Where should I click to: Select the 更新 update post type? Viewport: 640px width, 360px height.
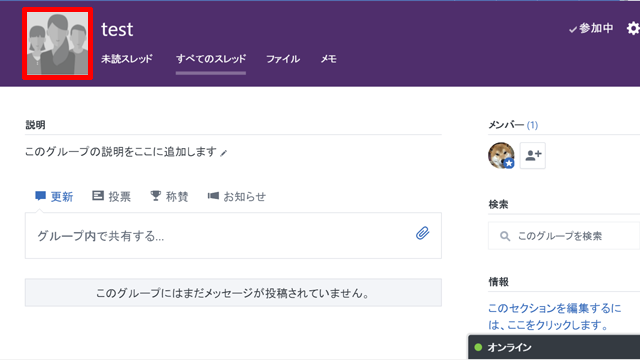coord(54,196)
